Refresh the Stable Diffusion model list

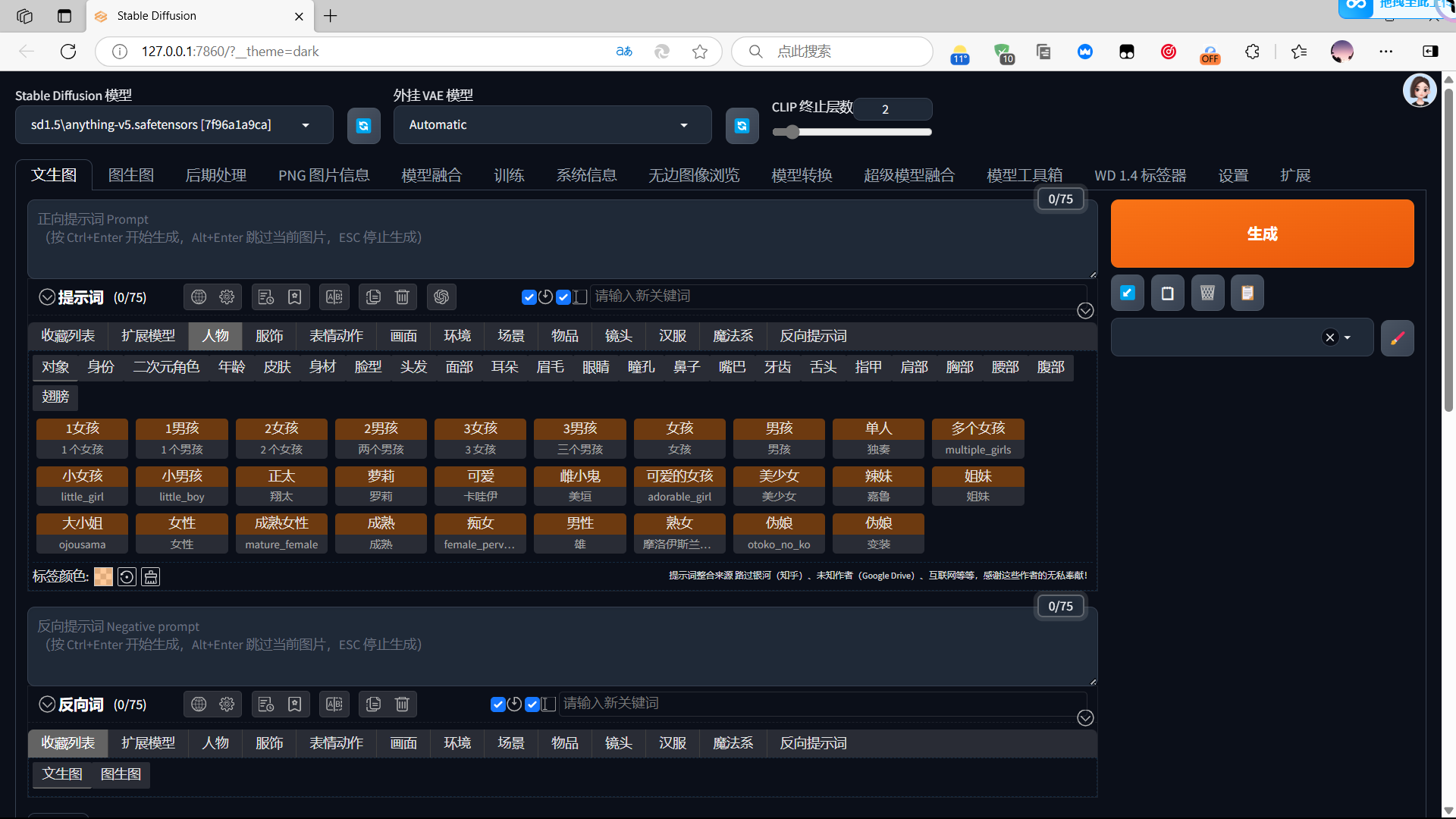[364, 126]
